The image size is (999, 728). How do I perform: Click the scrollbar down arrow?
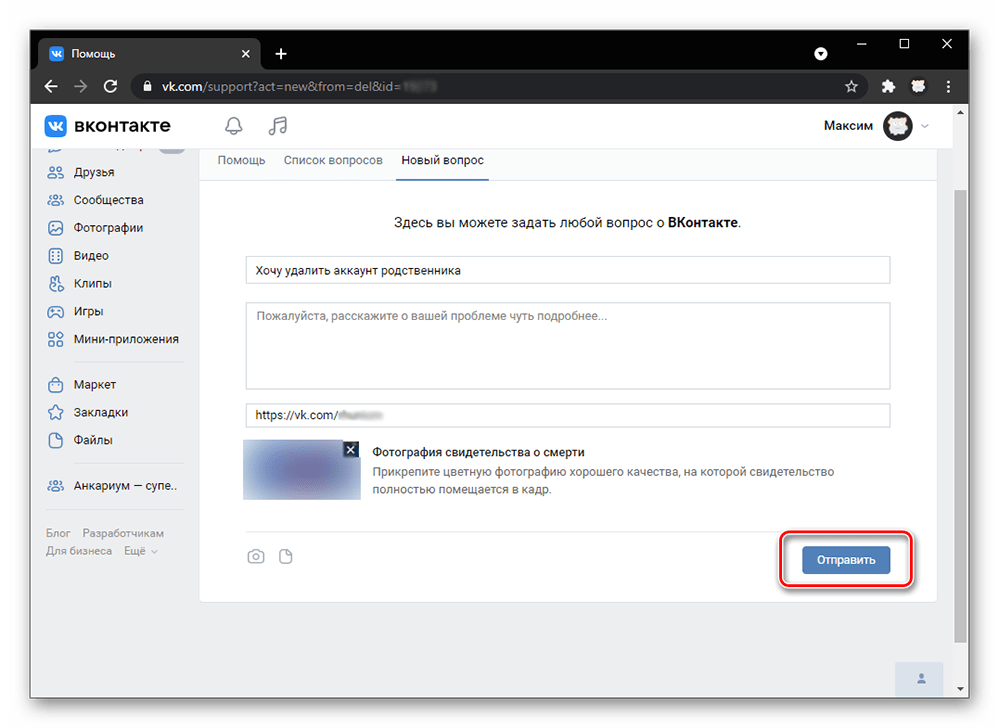[x=959, y=689]
